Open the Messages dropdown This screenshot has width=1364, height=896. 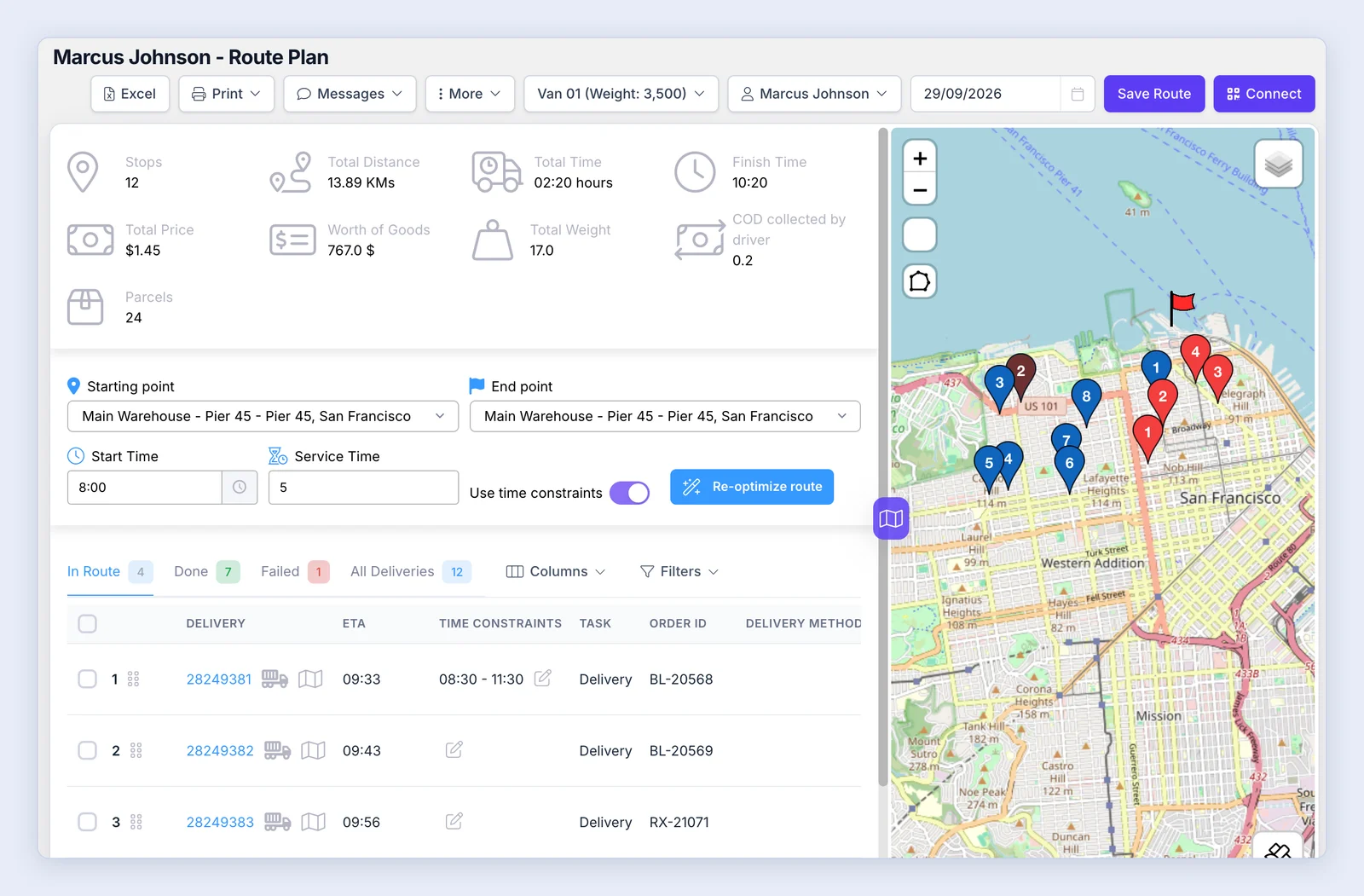pos(350,94)
